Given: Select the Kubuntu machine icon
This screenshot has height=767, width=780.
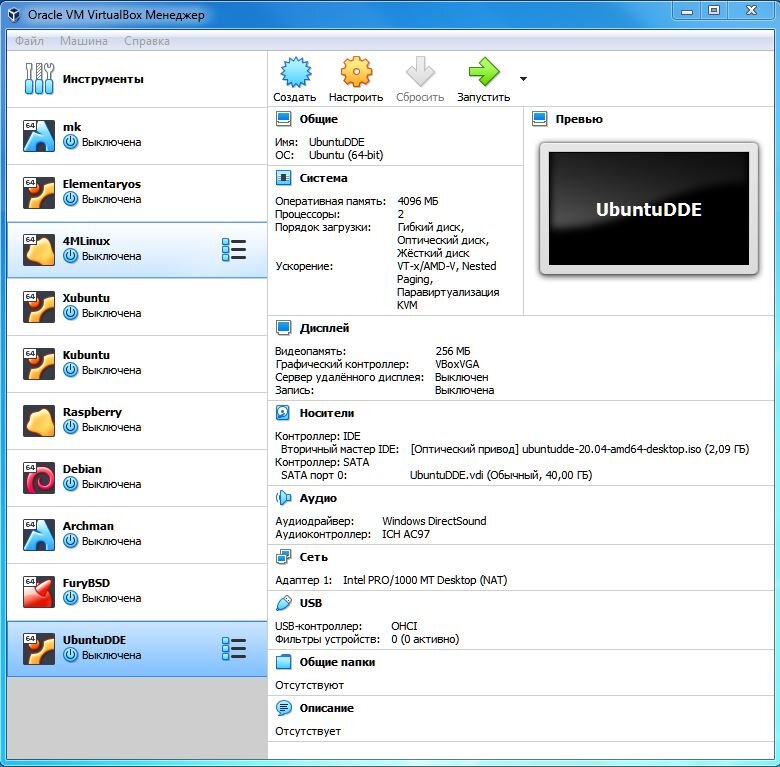Looking at the screenshot, I should tap(39, 364).
